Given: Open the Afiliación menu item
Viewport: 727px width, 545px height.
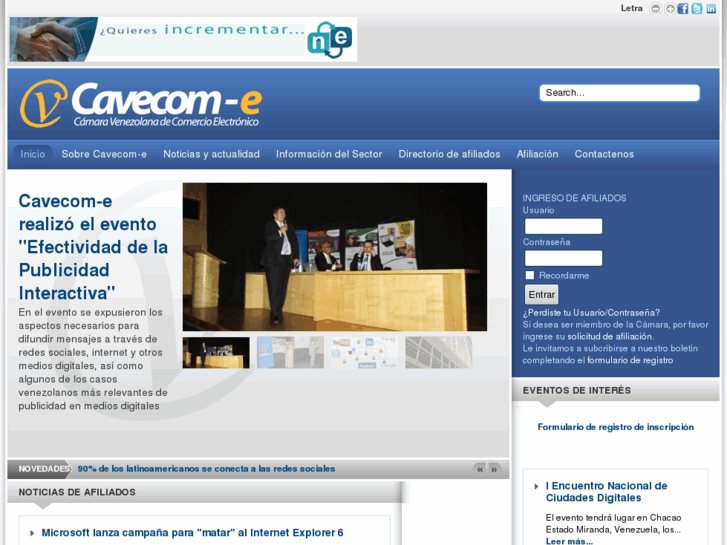Looking at the screenshot, I should (537, 154).
